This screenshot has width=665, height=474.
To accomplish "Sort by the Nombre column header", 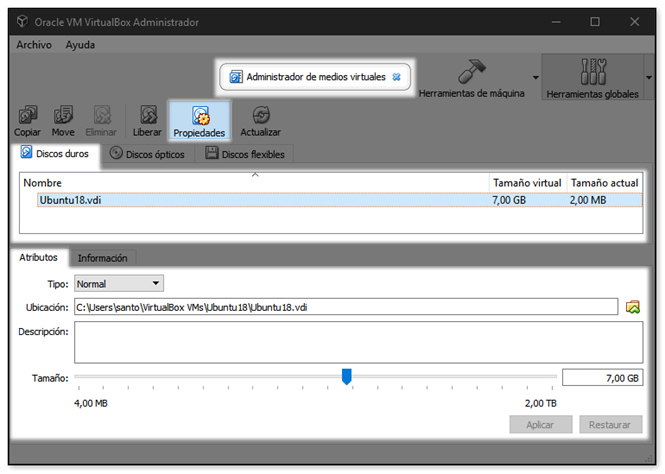I will point(254,183).
